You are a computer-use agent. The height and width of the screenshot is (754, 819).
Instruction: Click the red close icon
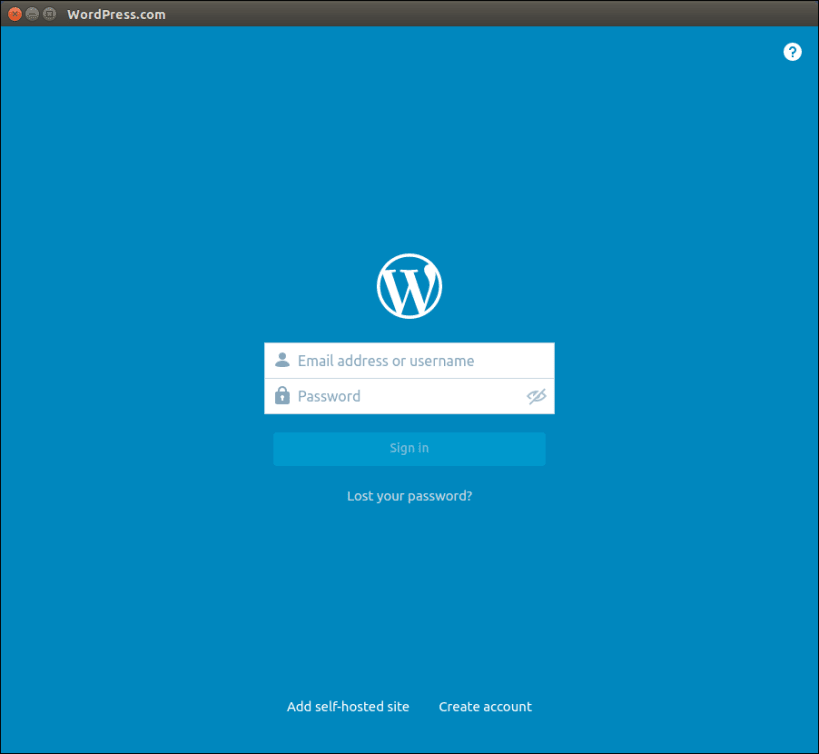[x=14, y=14]
